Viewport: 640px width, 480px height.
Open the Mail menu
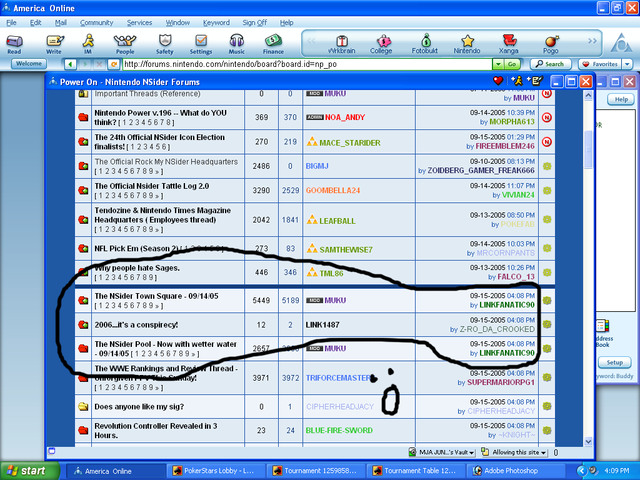click(x=61, y=23)
